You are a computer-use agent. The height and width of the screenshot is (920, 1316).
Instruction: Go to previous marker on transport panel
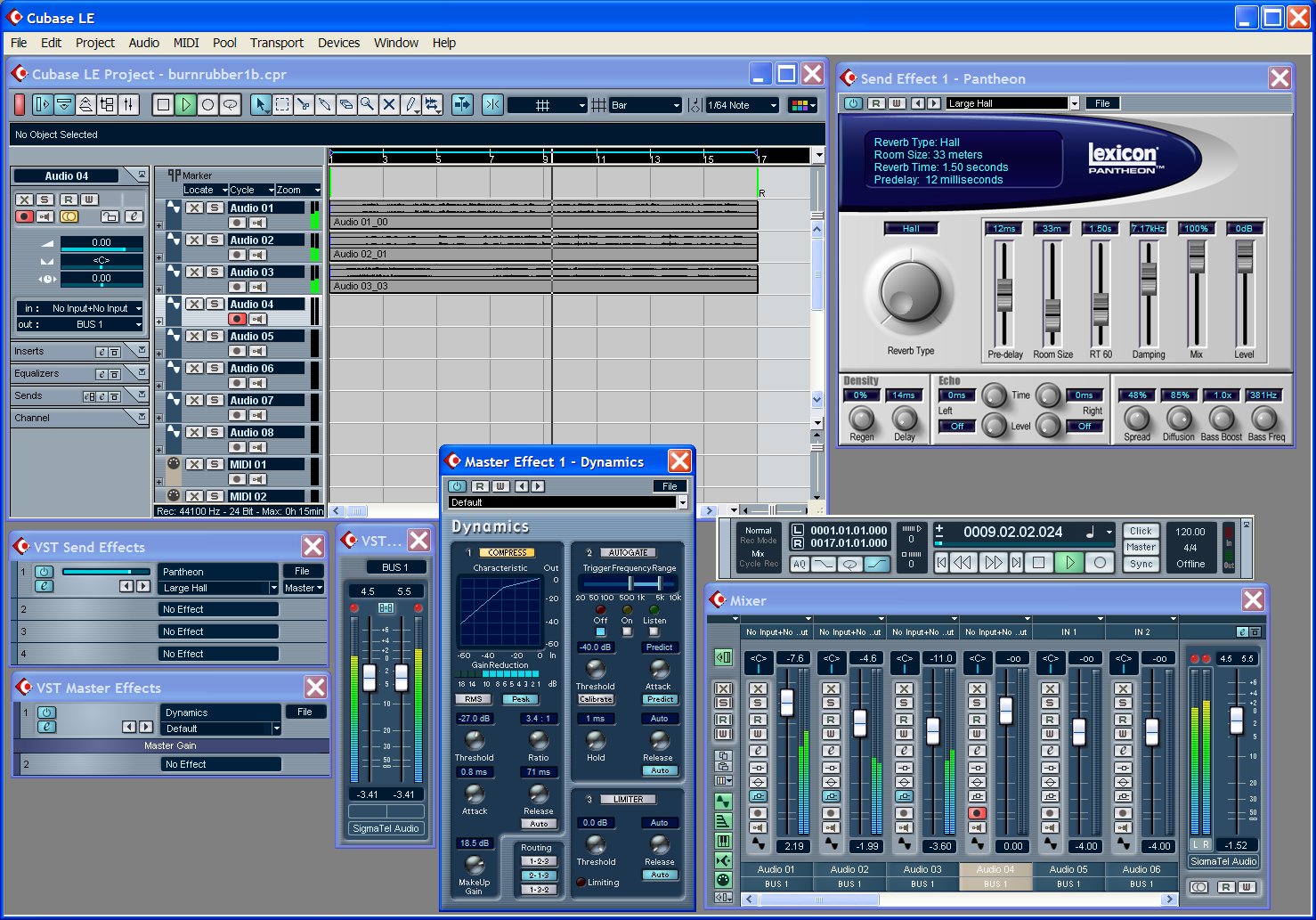click(x=941, y=562)
